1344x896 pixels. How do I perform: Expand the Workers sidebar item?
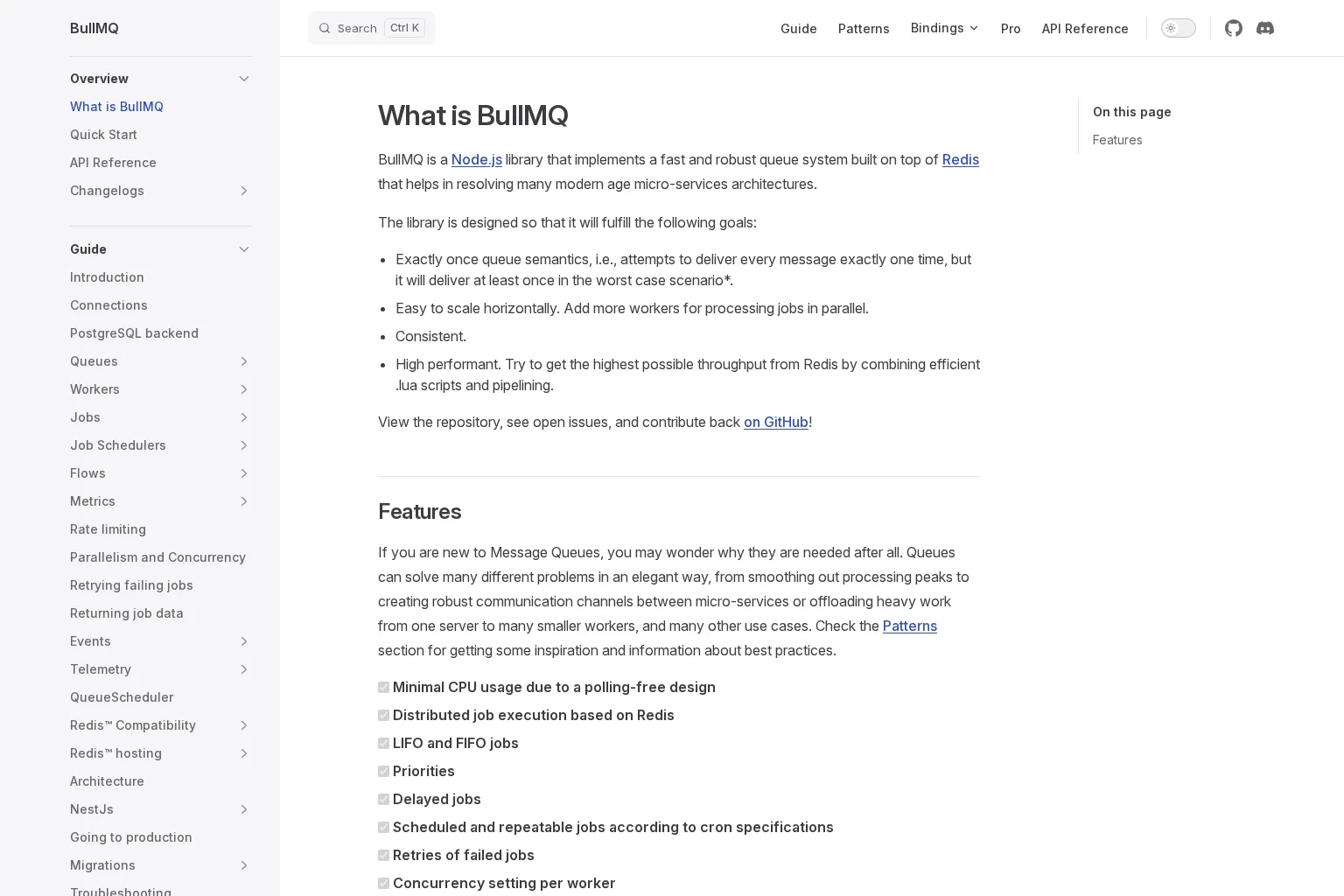point(244,389)
